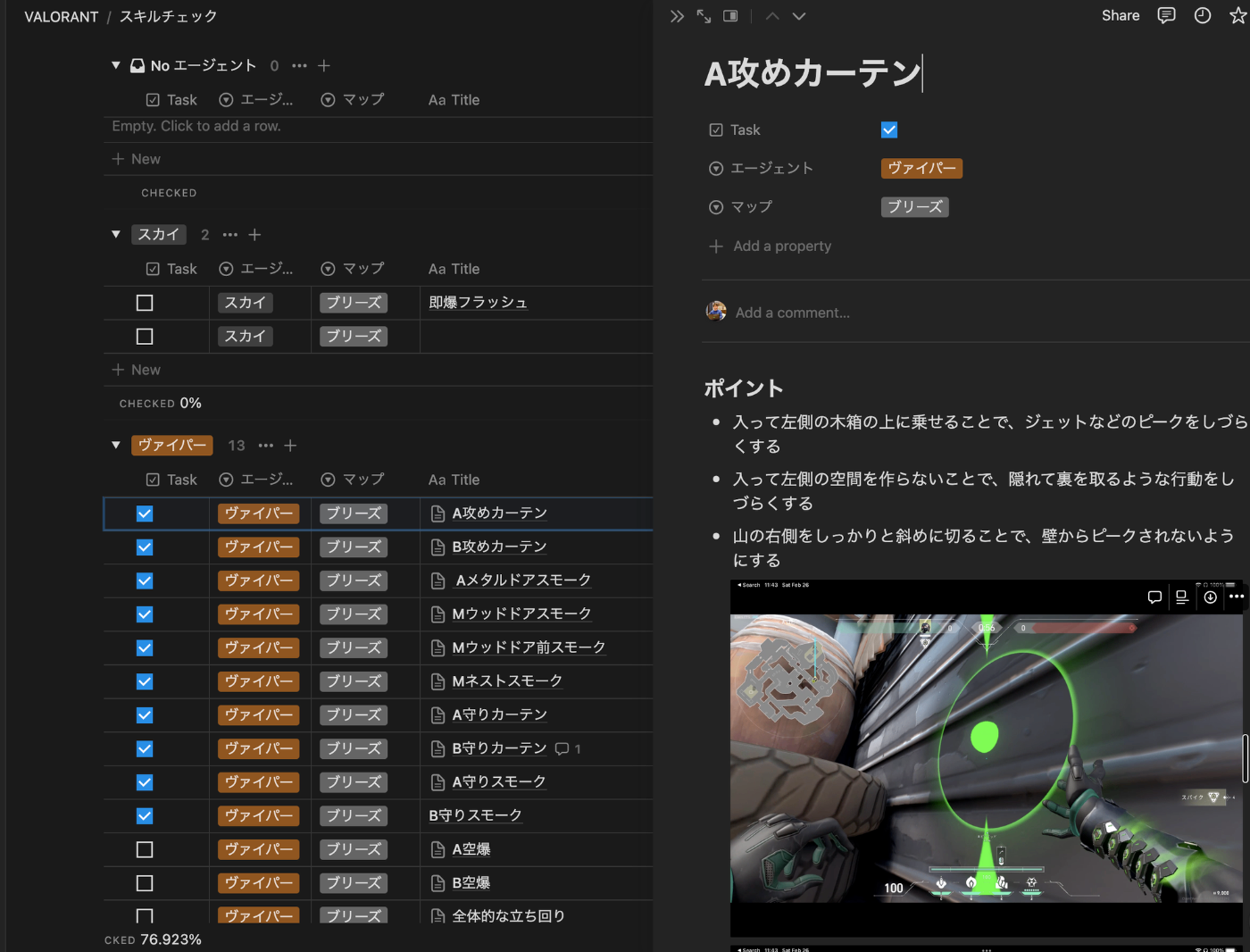Uncheck the B攻めカーテン row checkbox
This screenshot has width=1250, height=952.
(145, 547)
